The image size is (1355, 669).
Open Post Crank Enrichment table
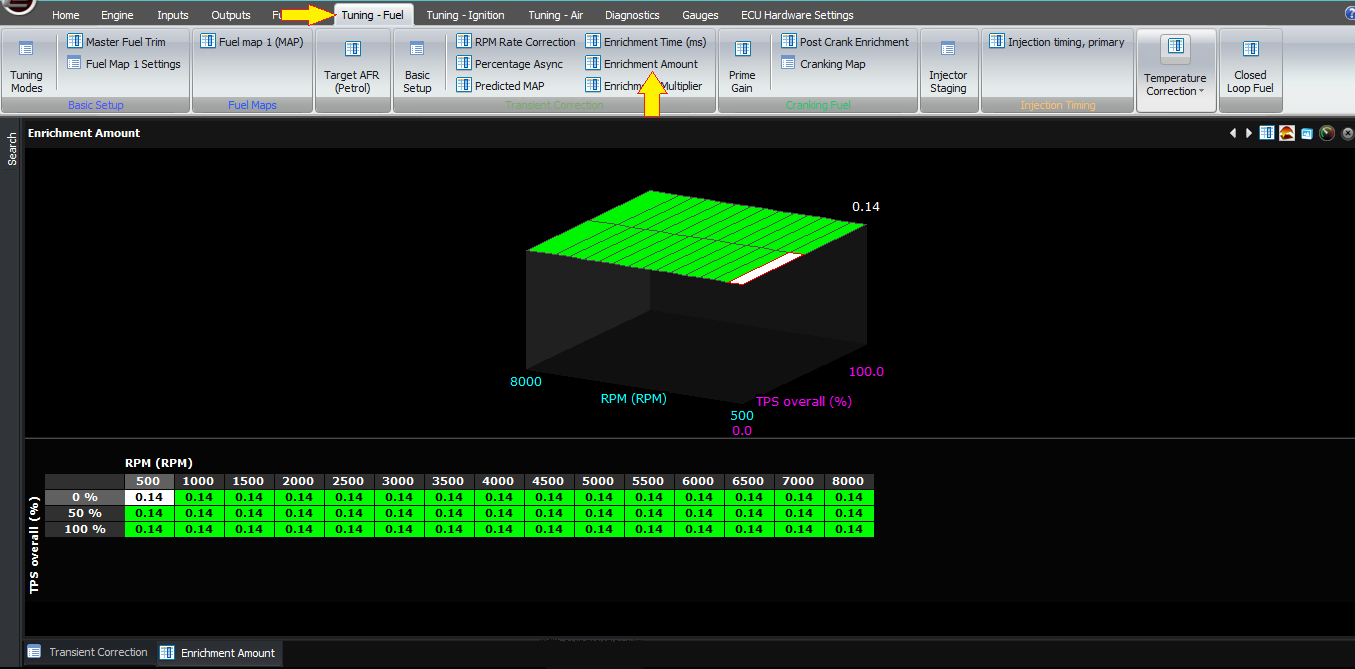845,42
